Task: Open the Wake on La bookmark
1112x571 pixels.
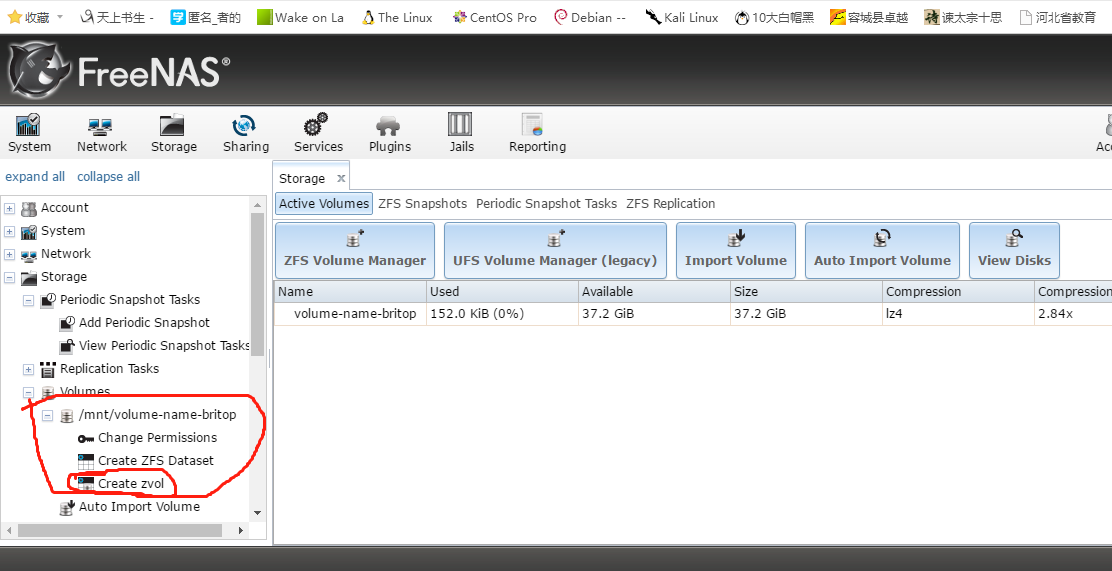Action: click(x=301, y=17)
